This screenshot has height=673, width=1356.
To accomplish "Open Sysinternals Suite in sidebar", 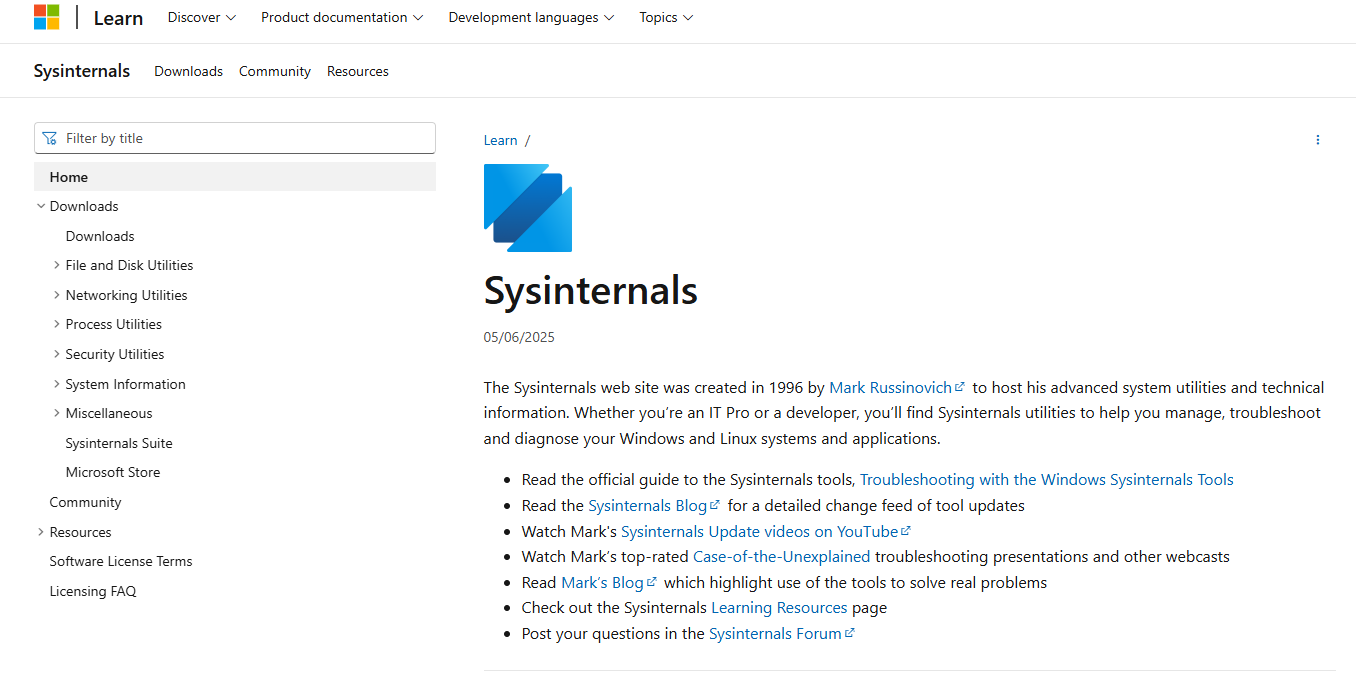I will pyautogui.click(x=119, y=443).
